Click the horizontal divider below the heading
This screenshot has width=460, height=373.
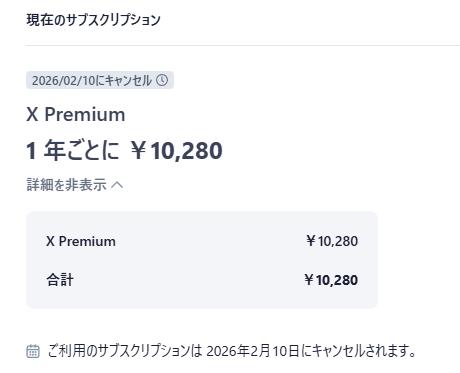point(242,45)
